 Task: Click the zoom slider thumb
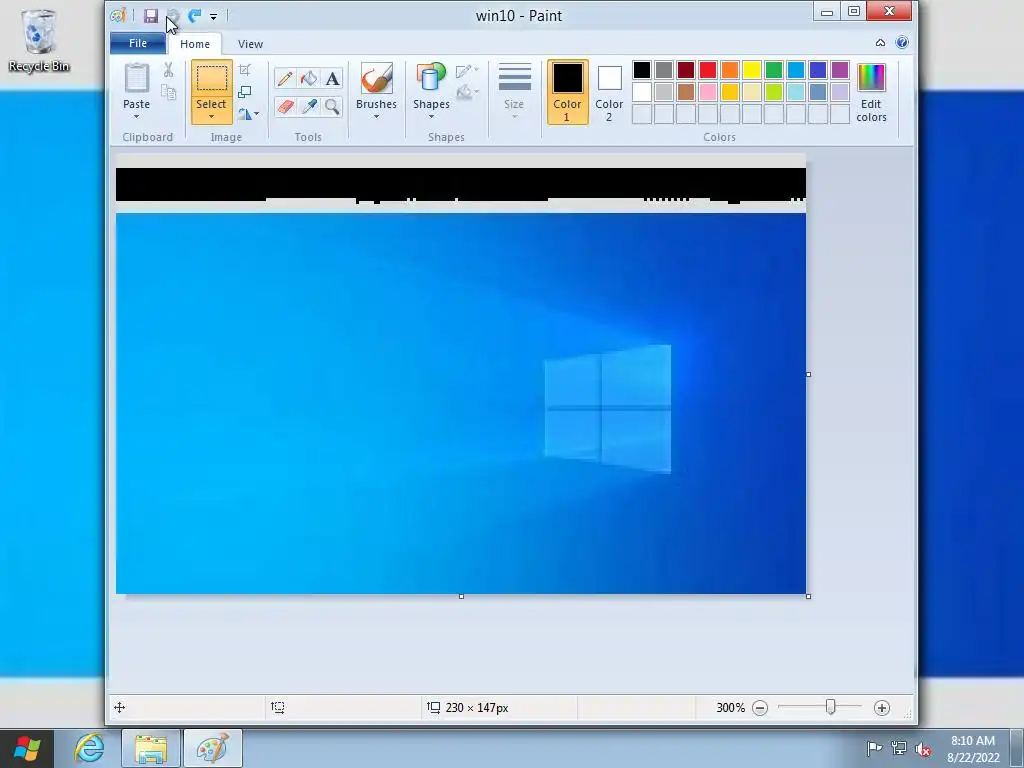tap(830, 707)
